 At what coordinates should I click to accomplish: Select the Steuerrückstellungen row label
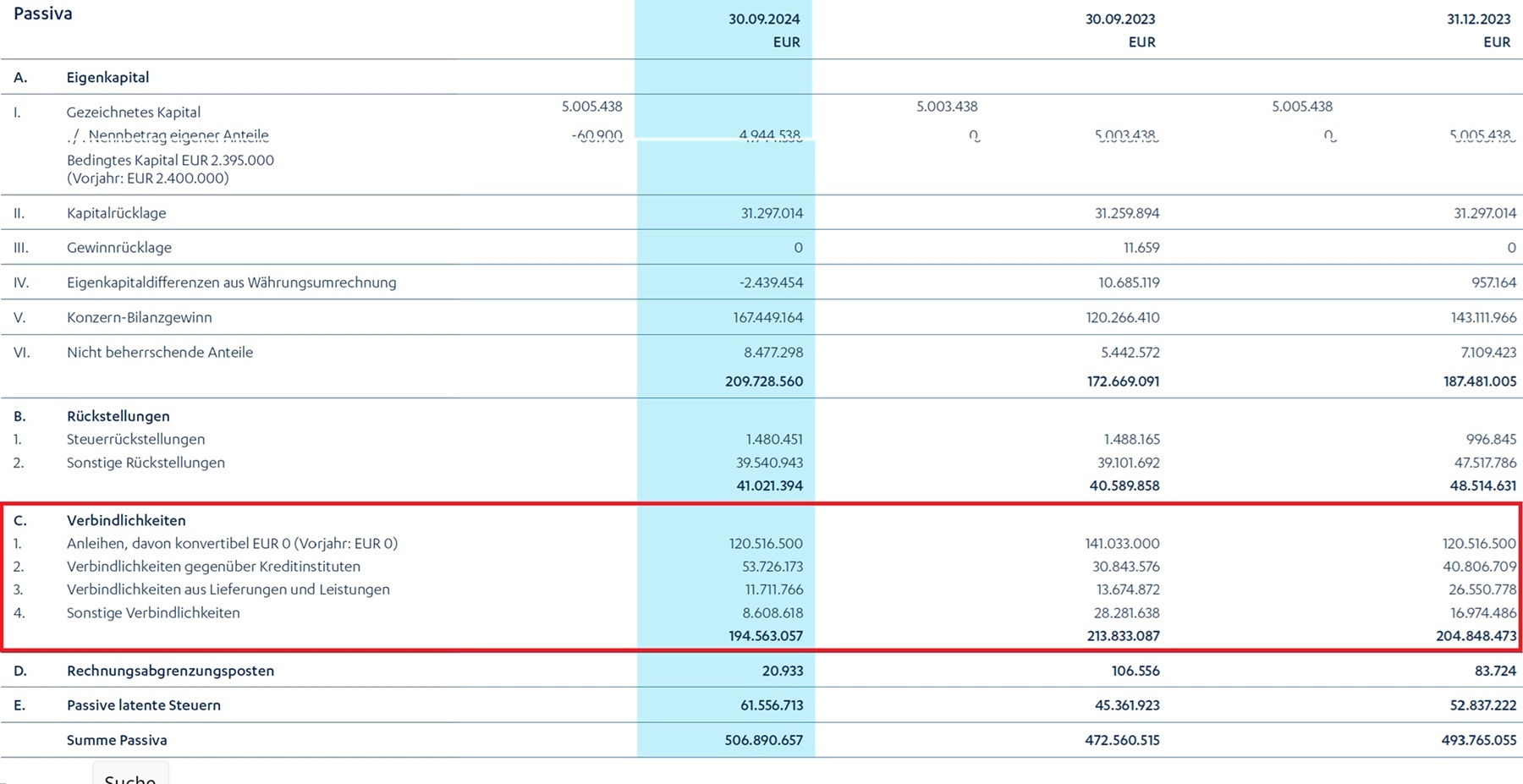click(x=135, y=439)
